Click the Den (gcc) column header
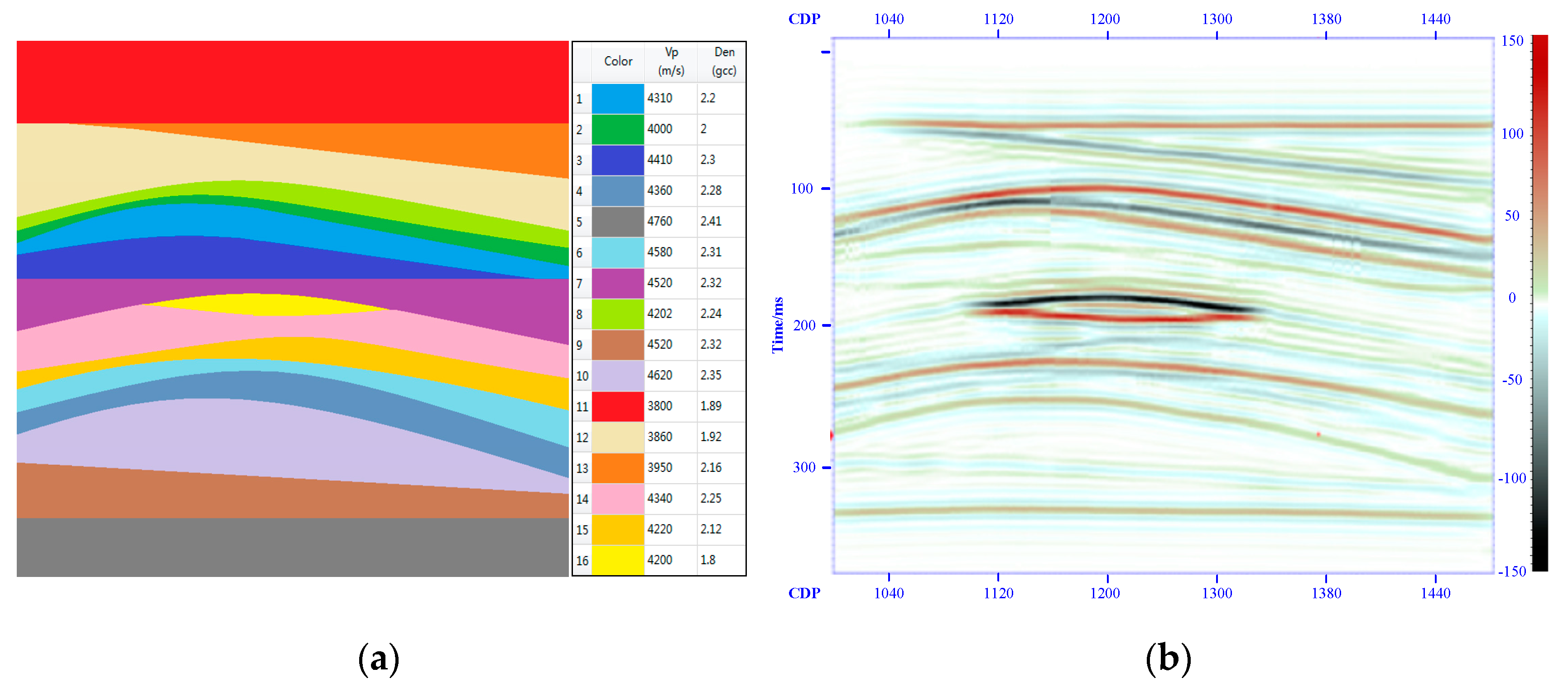 click(723, 62)
